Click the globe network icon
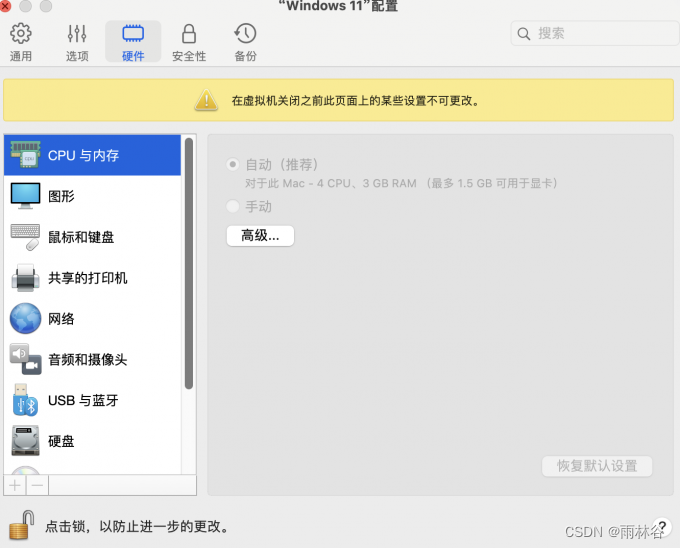 point(25,318)
